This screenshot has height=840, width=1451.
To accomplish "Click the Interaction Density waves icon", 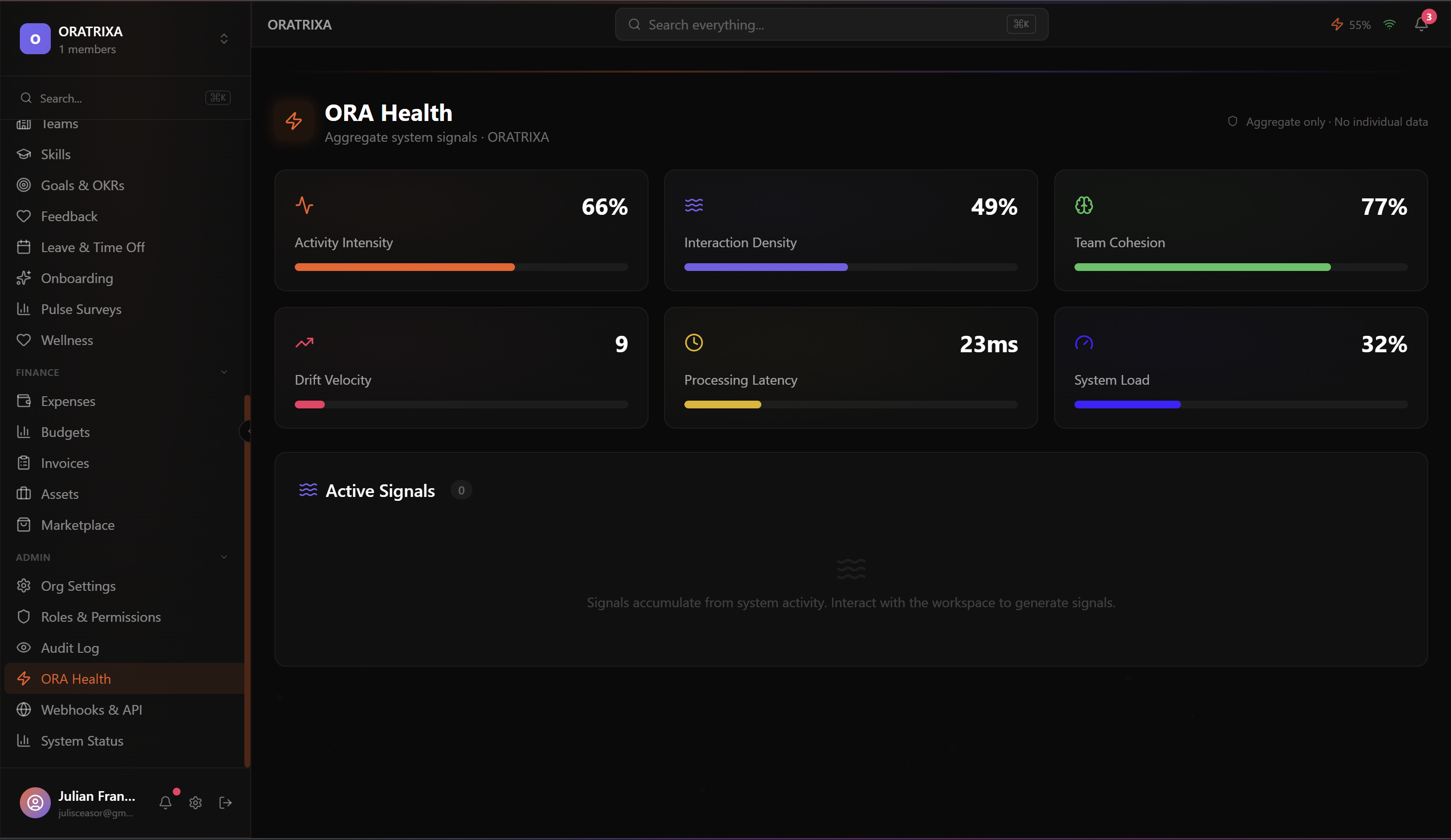I will coord(694,205).
